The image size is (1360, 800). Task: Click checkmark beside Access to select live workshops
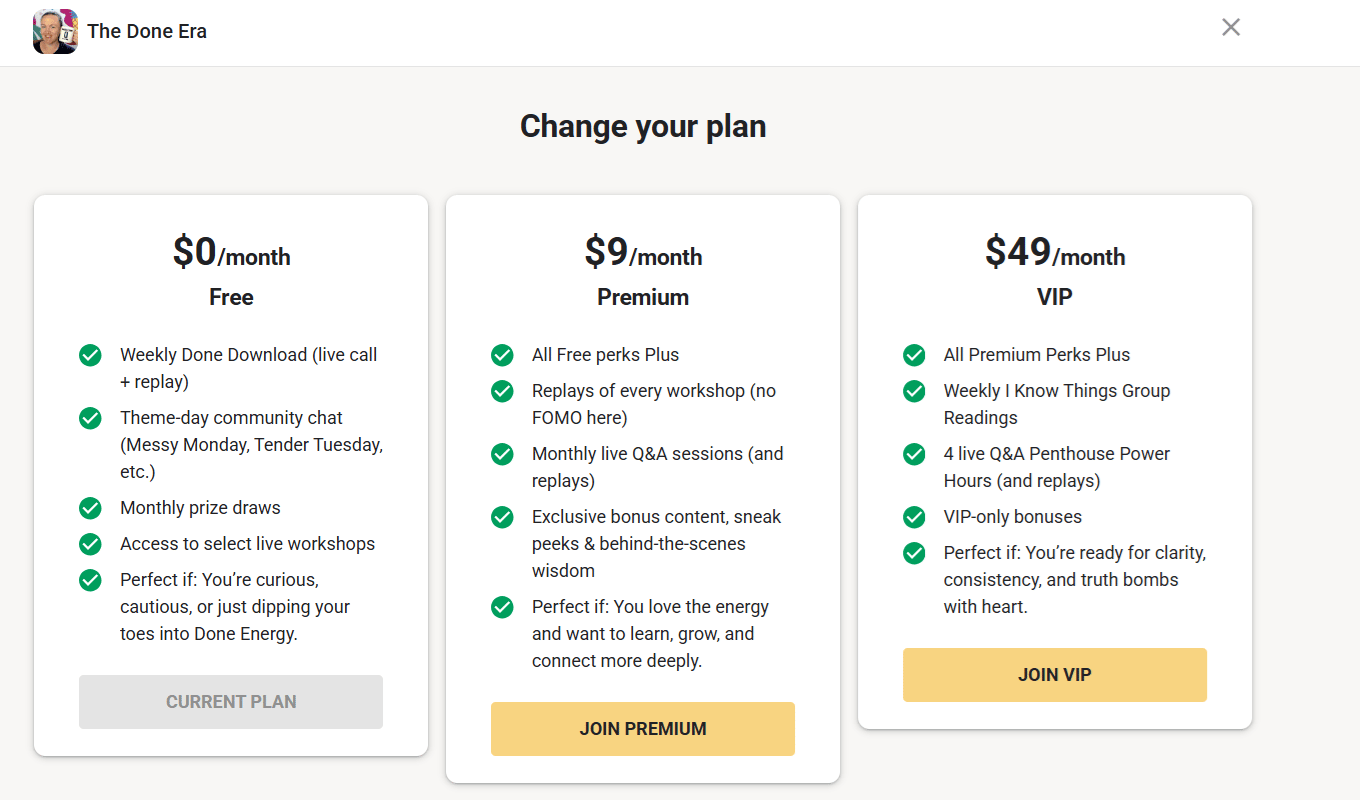tap(90, 544)
